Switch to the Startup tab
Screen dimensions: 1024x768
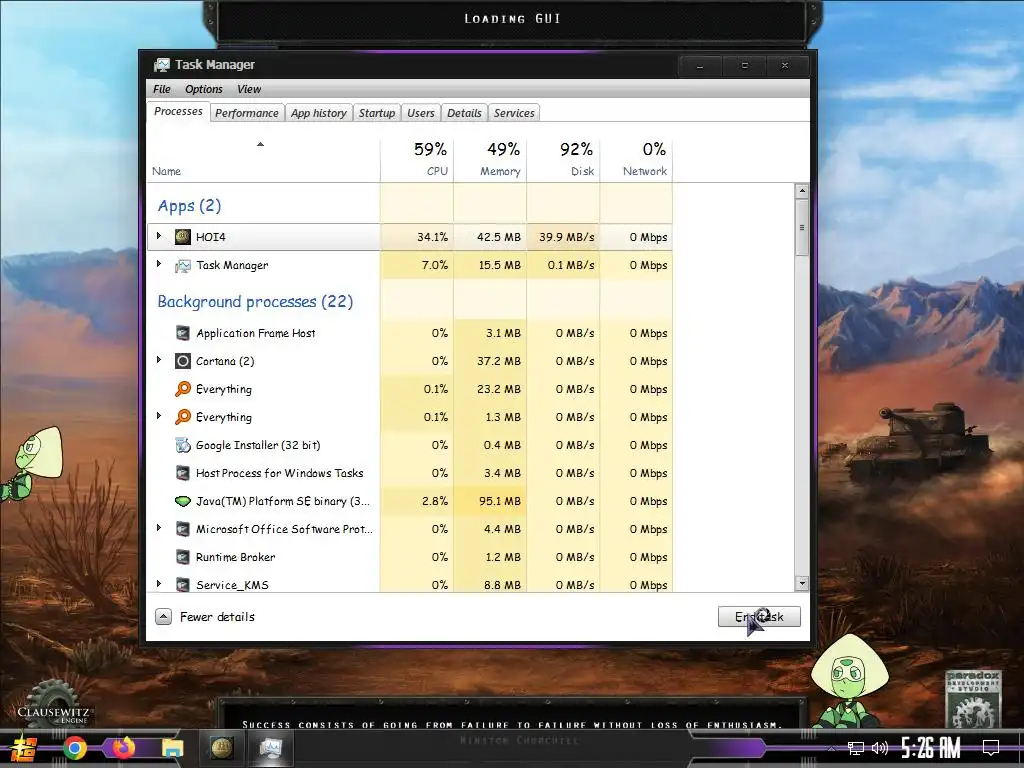coord(377,113)
